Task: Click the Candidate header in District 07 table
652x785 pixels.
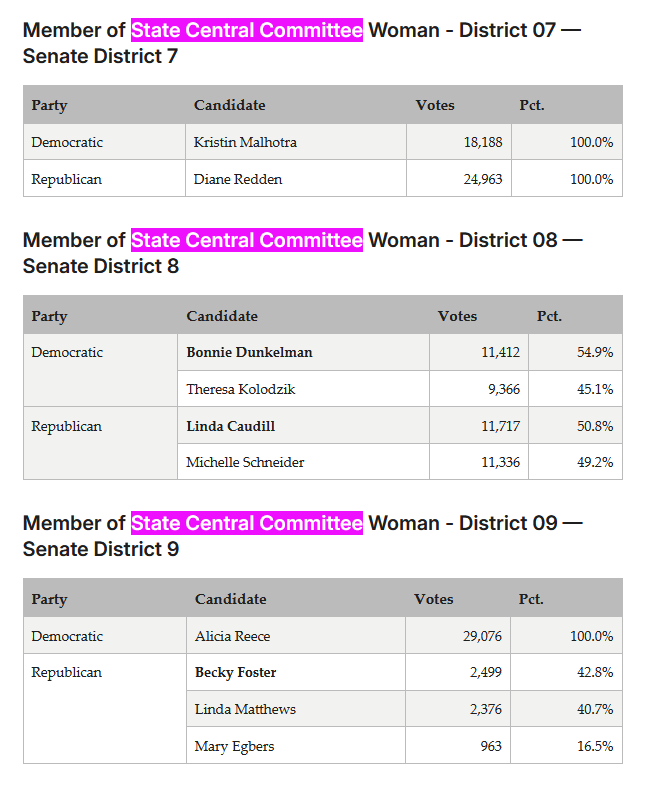Action: 229,105
